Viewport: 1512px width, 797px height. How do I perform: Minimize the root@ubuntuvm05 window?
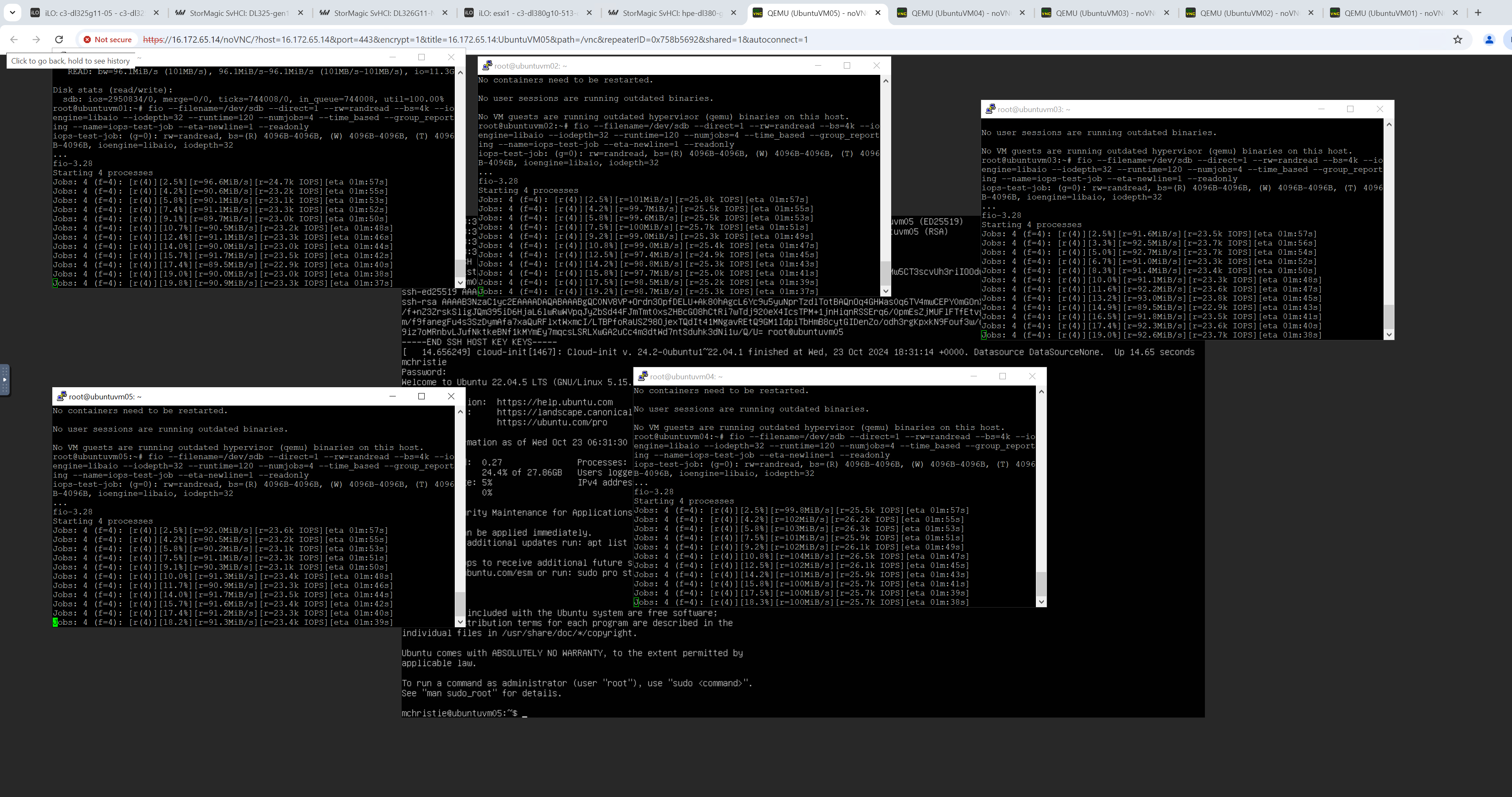point(393,396)
